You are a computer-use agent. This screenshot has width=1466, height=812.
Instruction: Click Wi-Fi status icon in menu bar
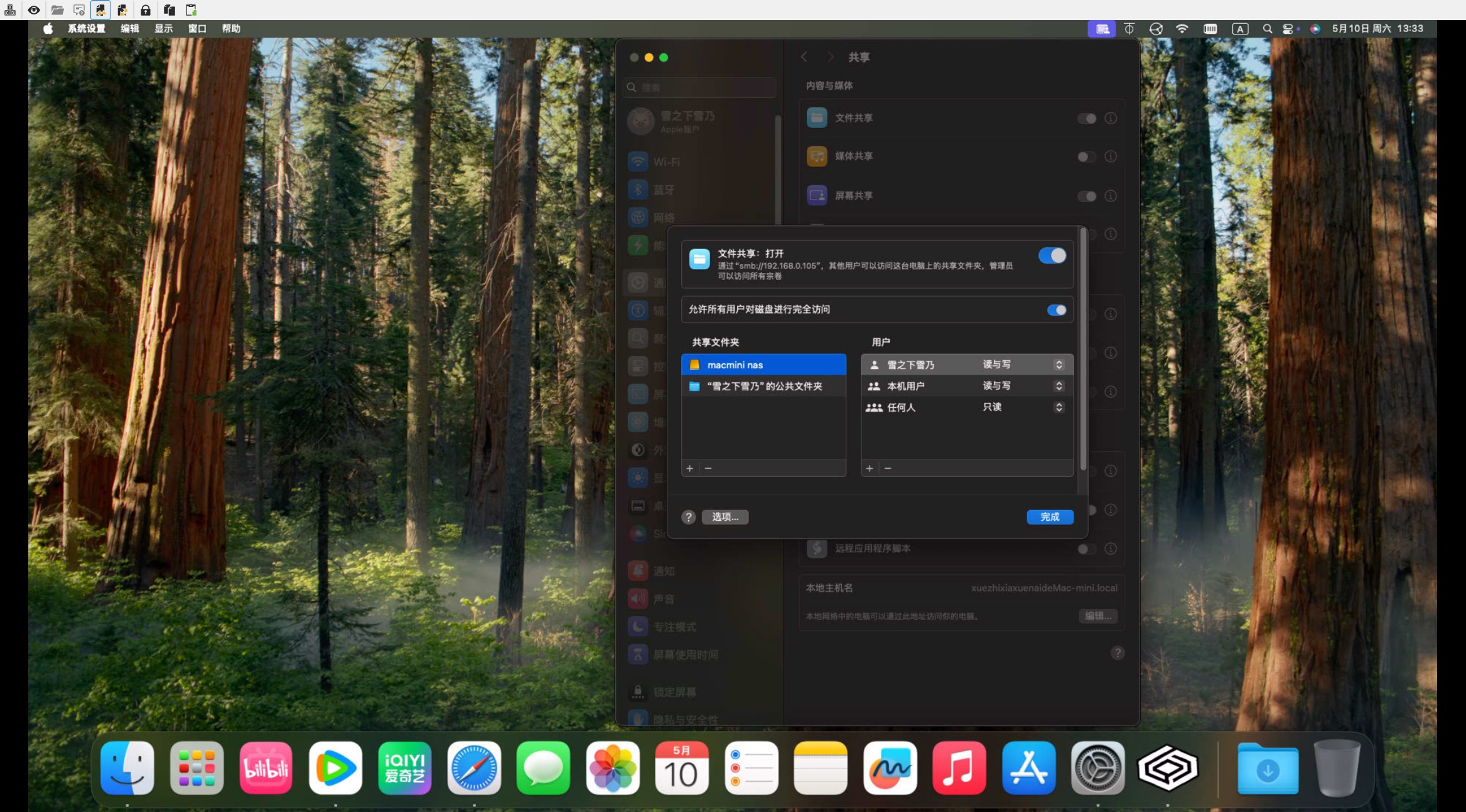[x=1182, y=29]
